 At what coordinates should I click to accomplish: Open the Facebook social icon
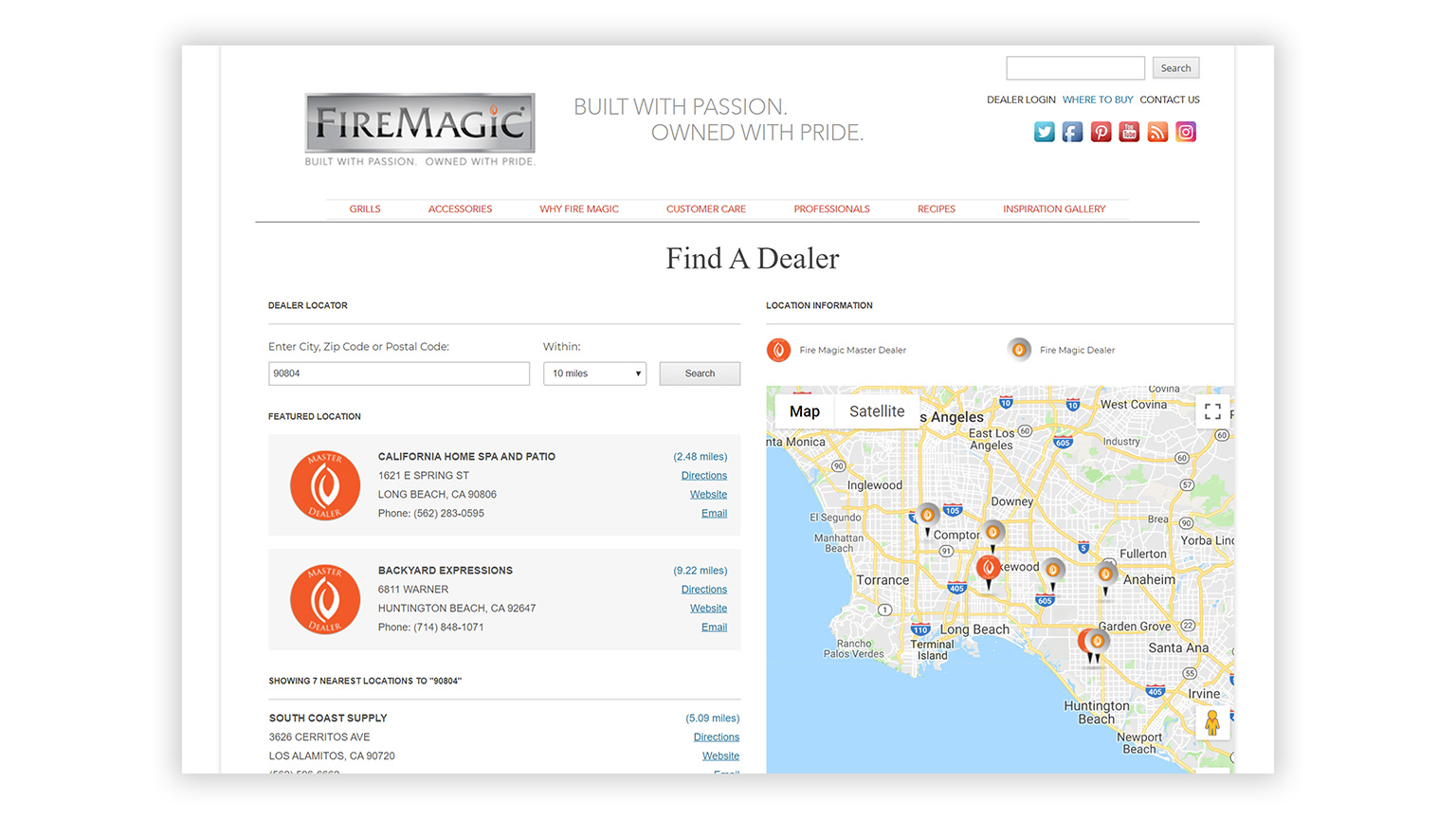[x=1072, y=132]
